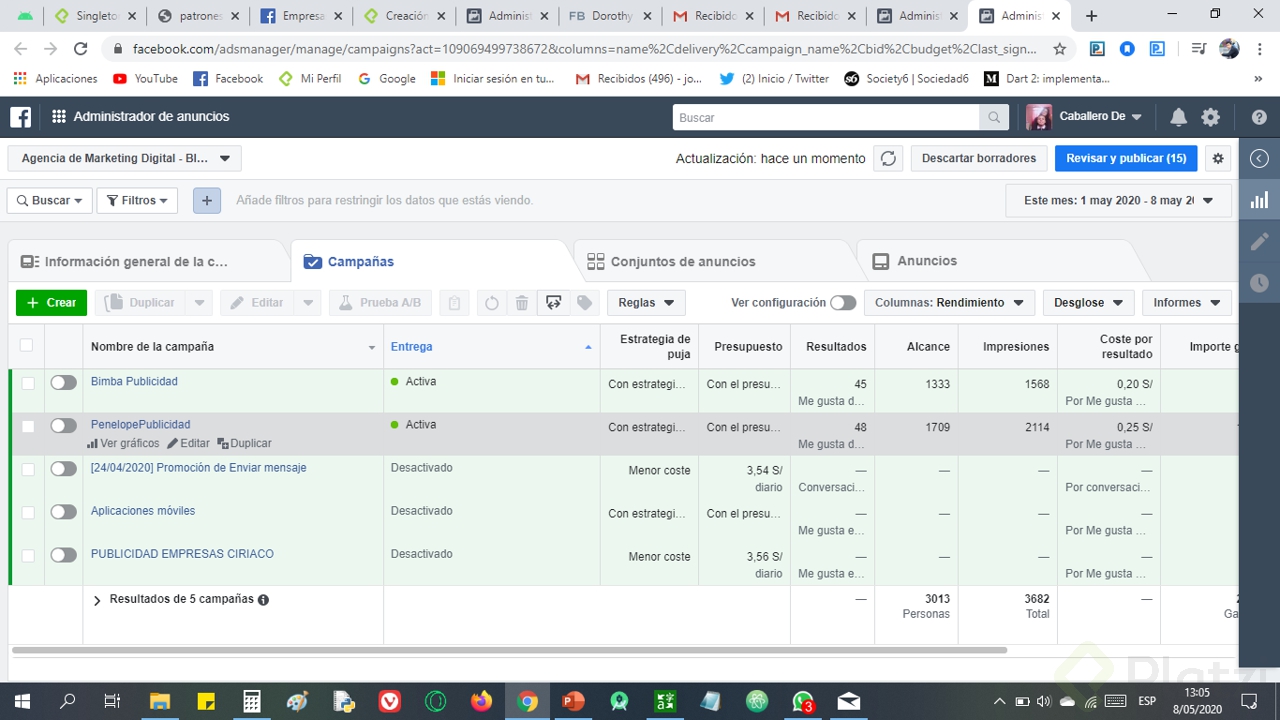Open the ad account selector dropdown
Image resolution: width=1280 pixels, height=720 pixels.
tap(124, 158)
